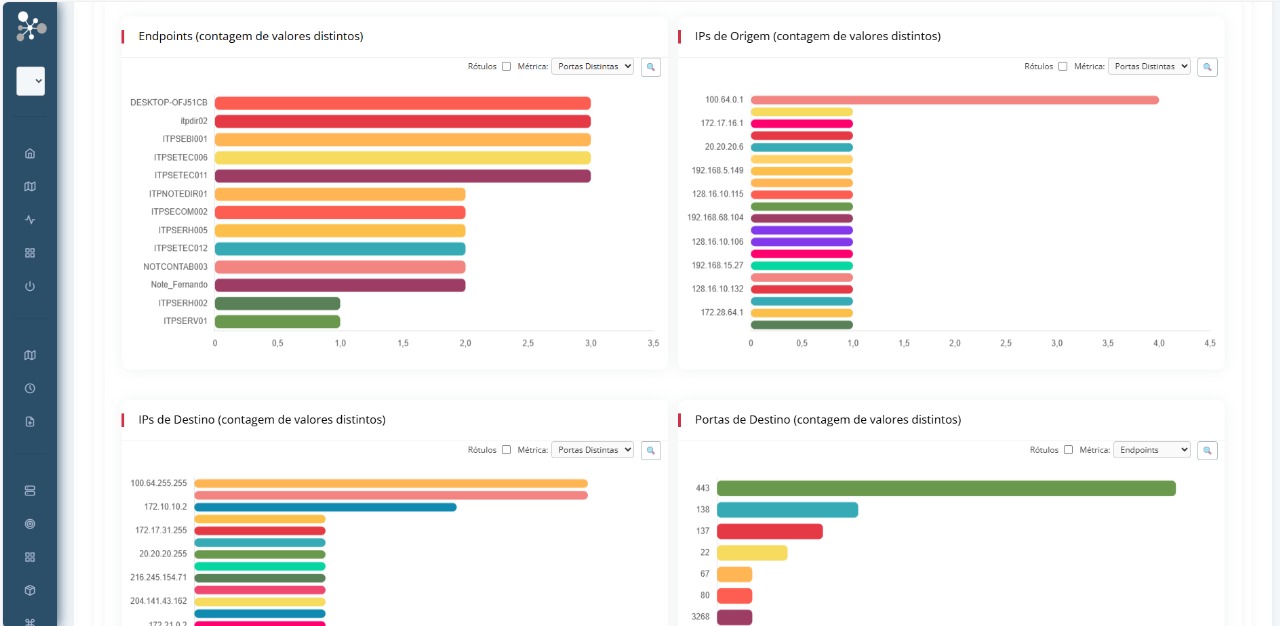Image resolution: width=1280 pixels, height=626 pixels.
Task: Open the clock icon in the sidebar
Action: click(30, 388)
